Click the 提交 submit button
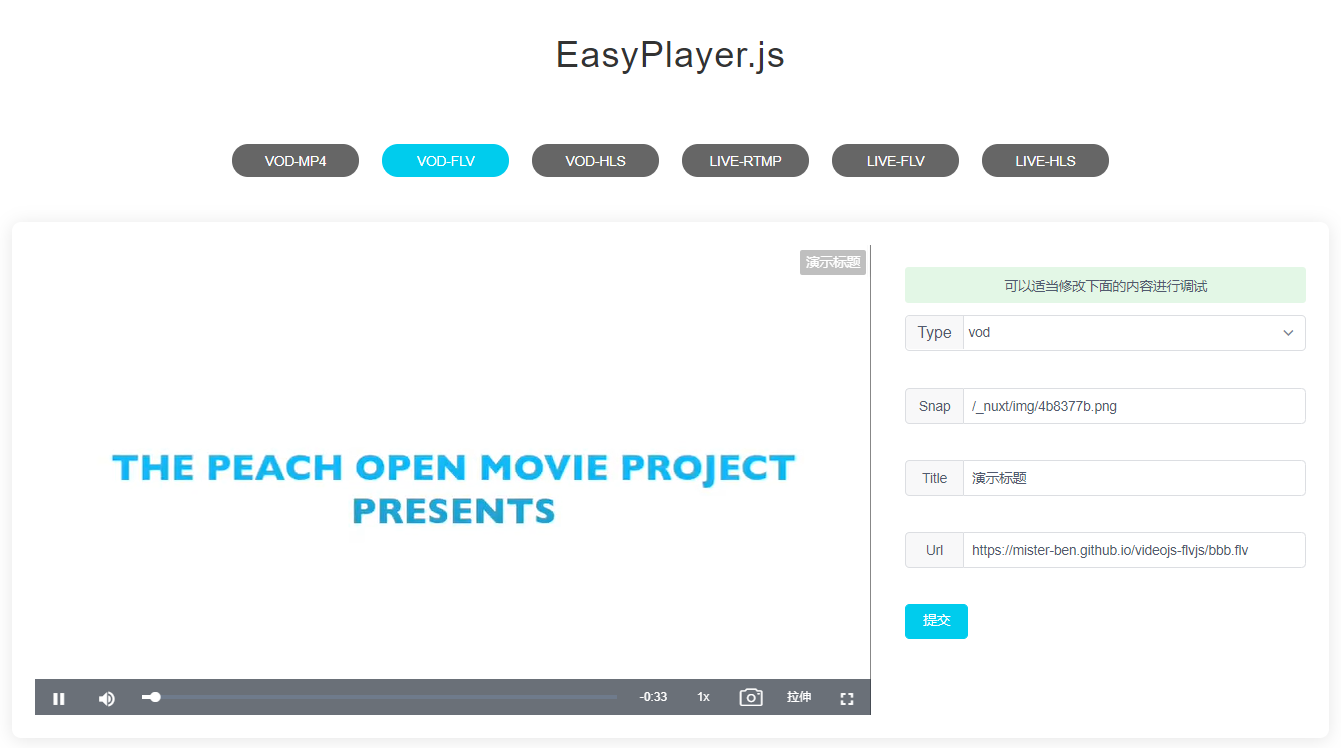 (x=936, y=621)
